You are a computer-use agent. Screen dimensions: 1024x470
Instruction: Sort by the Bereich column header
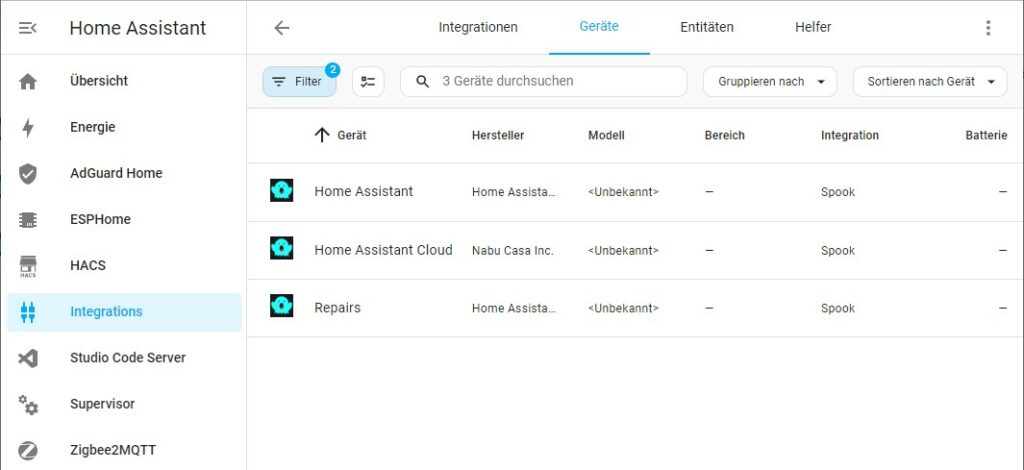coord(724,136)
